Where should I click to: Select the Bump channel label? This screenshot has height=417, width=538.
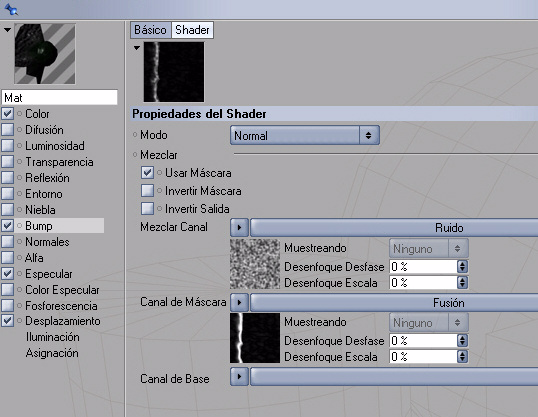pyautogui.click(x=39, y=226)
